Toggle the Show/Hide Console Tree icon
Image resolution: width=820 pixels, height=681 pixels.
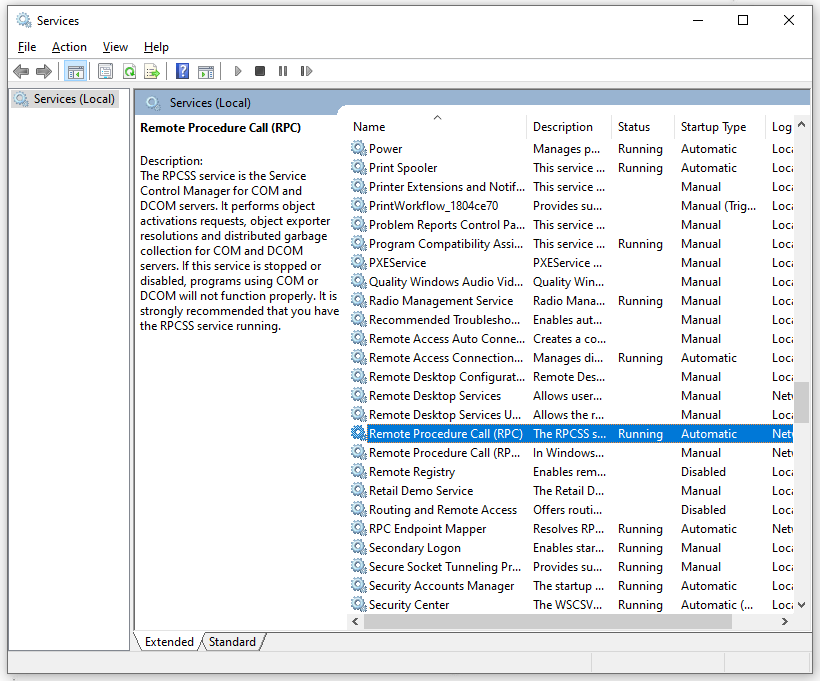[x=76, y=71]
